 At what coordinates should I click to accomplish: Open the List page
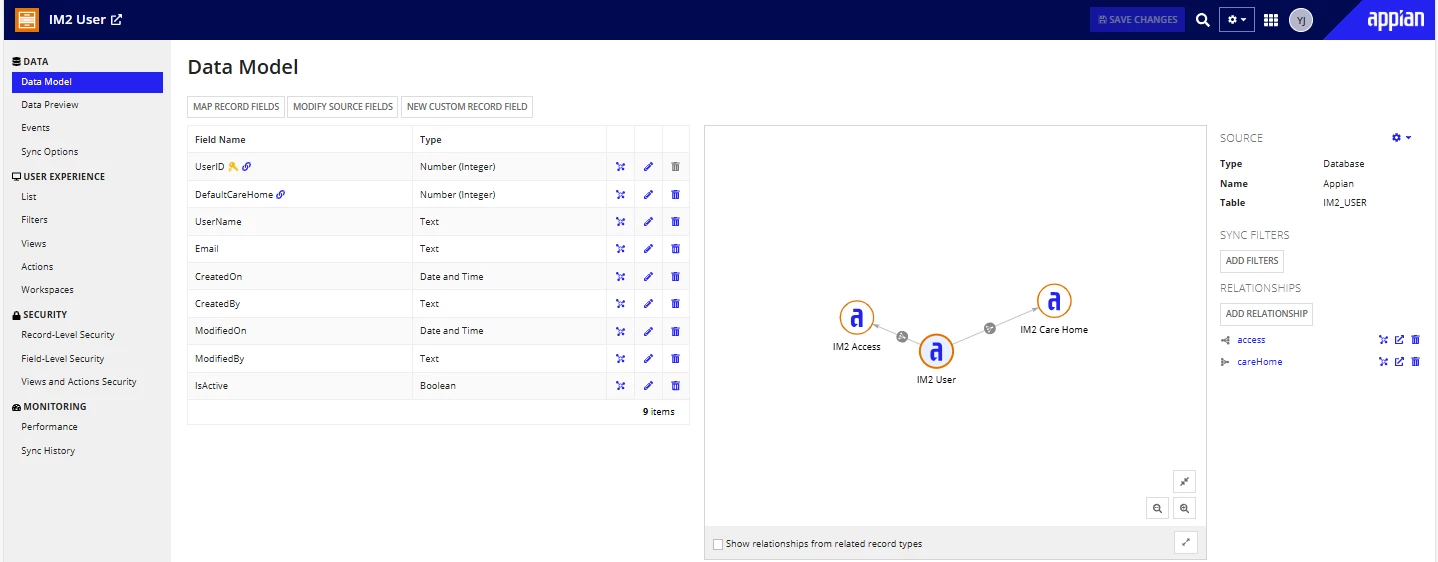[x=29, y=197]
